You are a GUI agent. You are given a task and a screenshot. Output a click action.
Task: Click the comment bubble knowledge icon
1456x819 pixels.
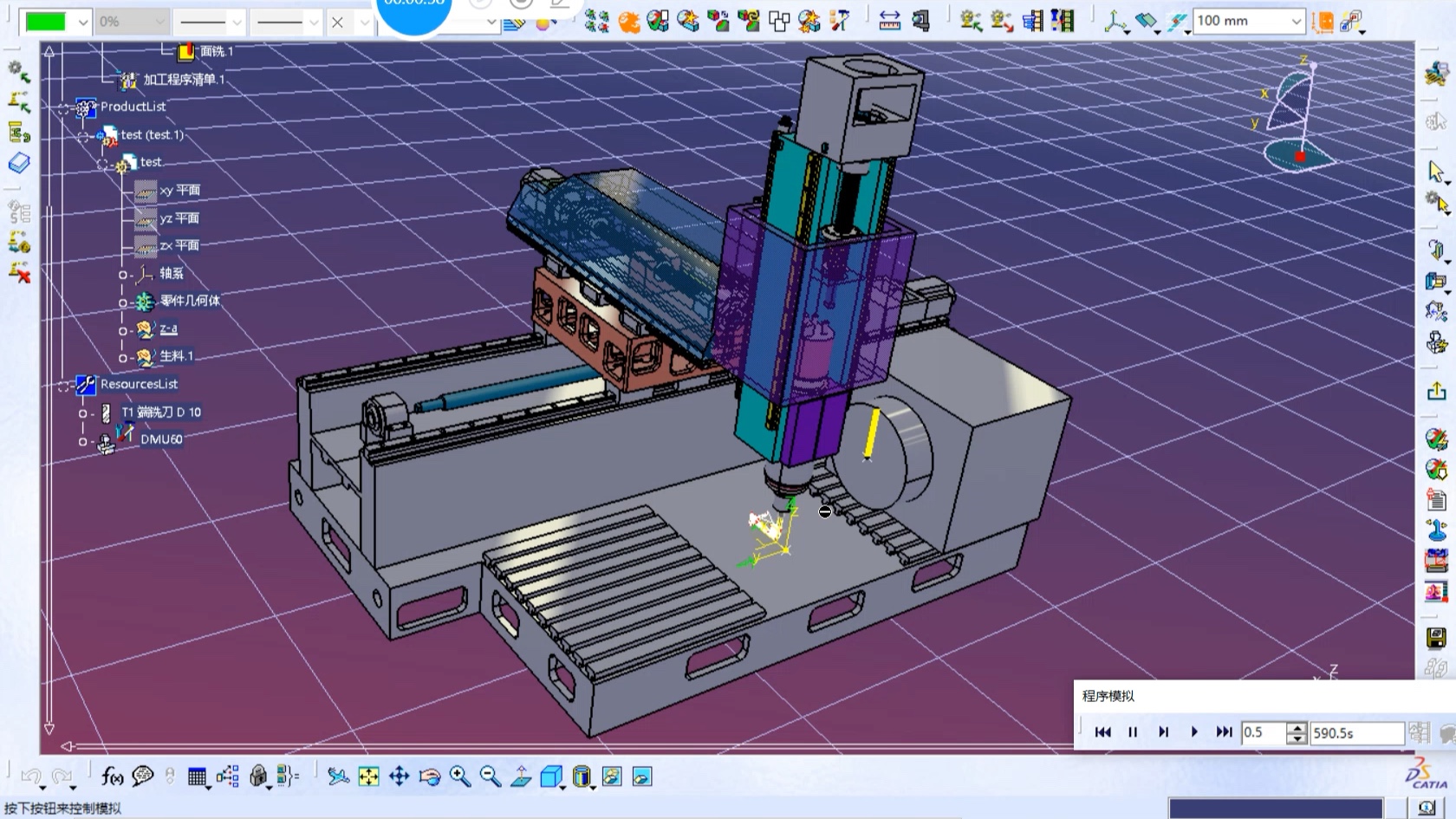tap(143, 777)
